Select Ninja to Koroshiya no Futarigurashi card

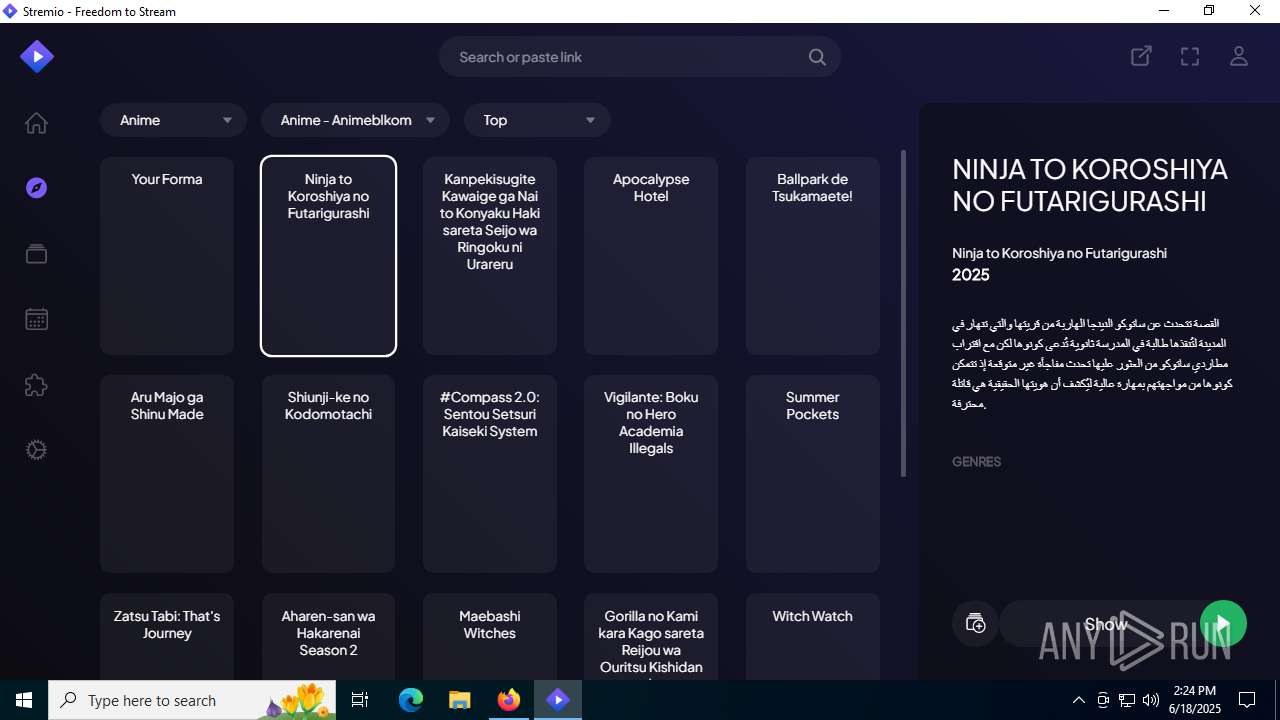tap(328, 256)
